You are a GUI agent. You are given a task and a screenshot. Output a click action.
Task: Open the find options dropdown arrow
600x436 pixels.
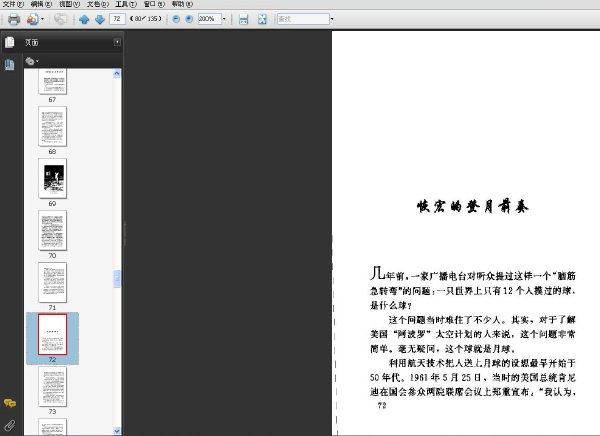332,19
